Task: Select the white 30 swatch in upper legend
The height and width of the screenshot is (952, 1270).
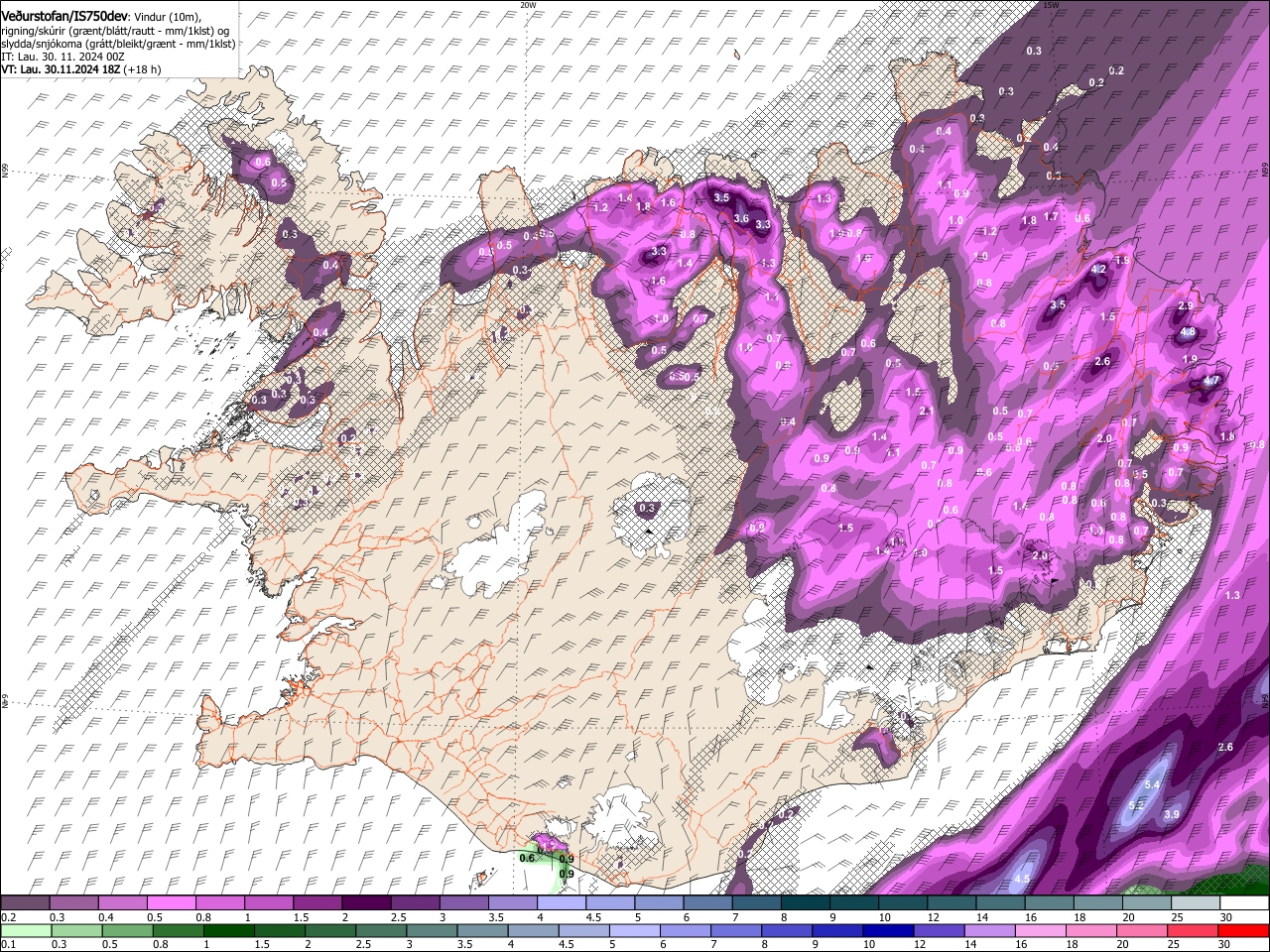Action: tap(1244, 903)
